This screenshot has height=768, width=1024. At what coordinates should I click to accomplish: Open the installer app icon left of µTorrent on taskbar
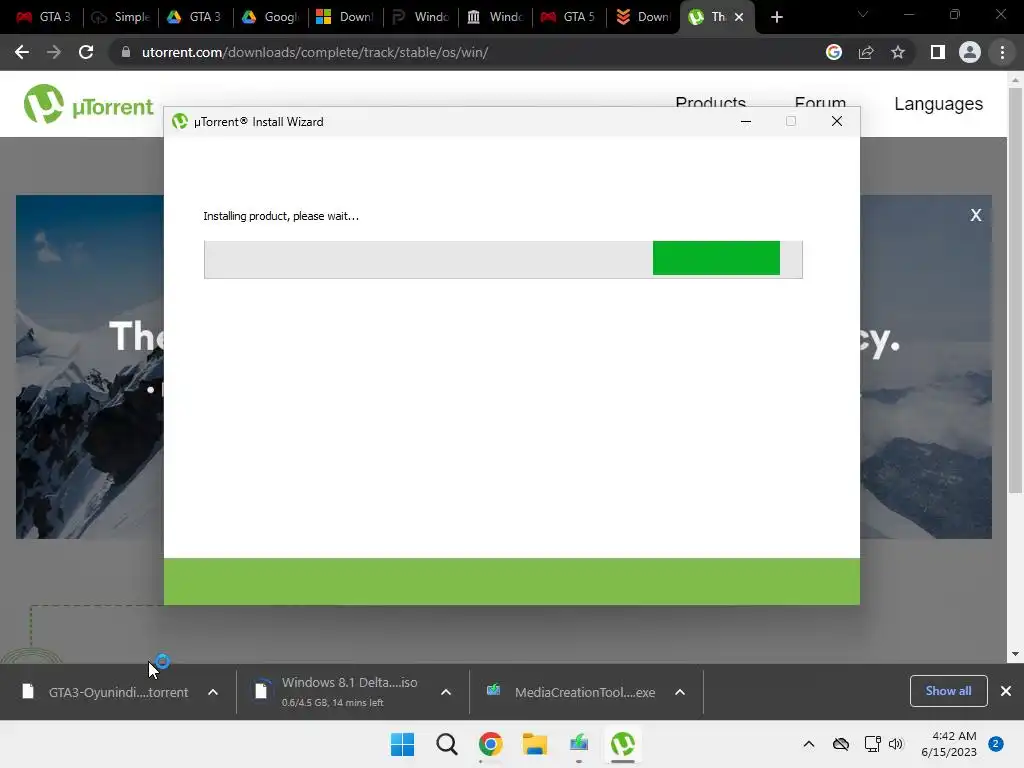click(x=579, y=744)
